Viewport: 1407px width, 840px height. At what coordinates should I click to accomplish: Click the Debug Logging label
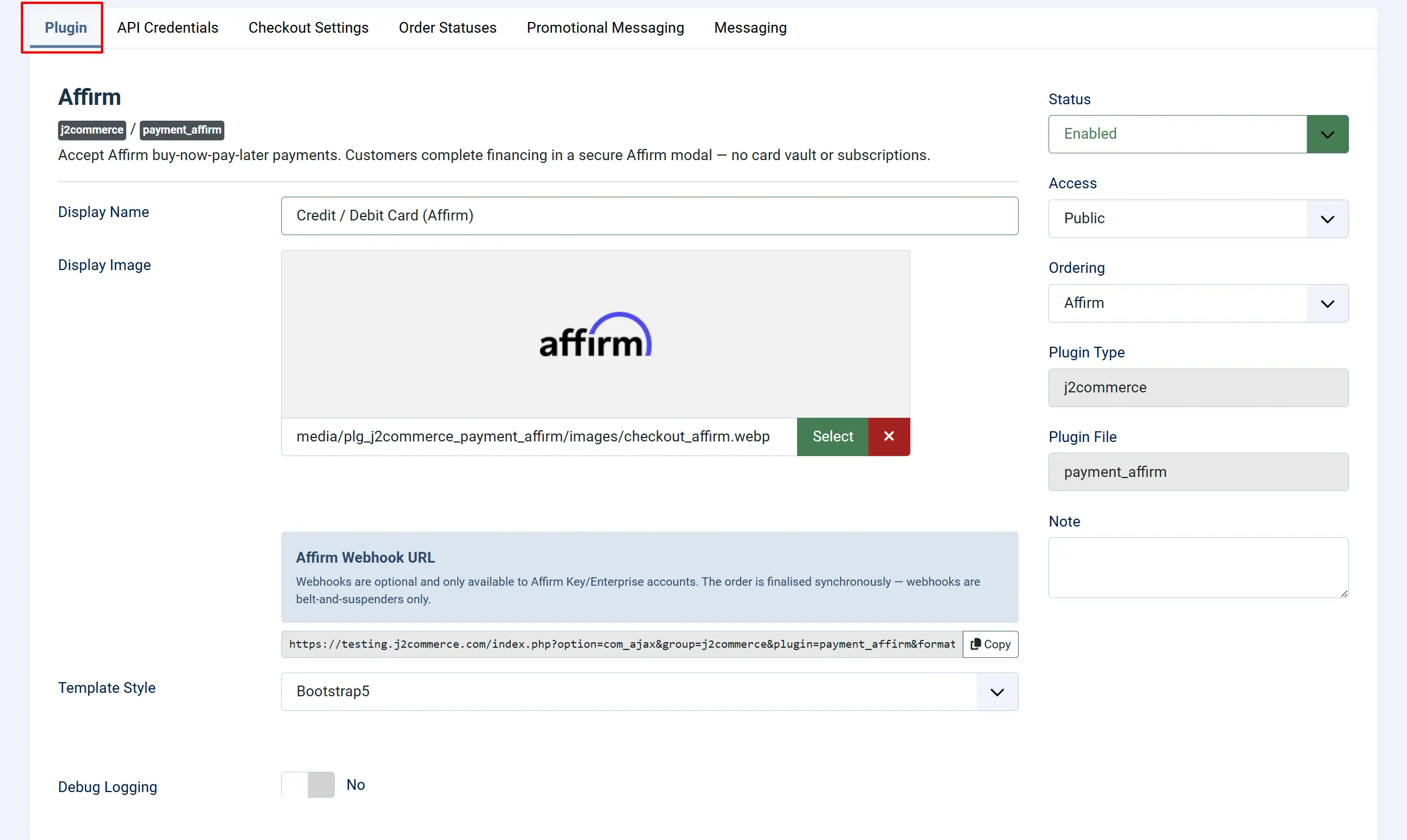108,787
